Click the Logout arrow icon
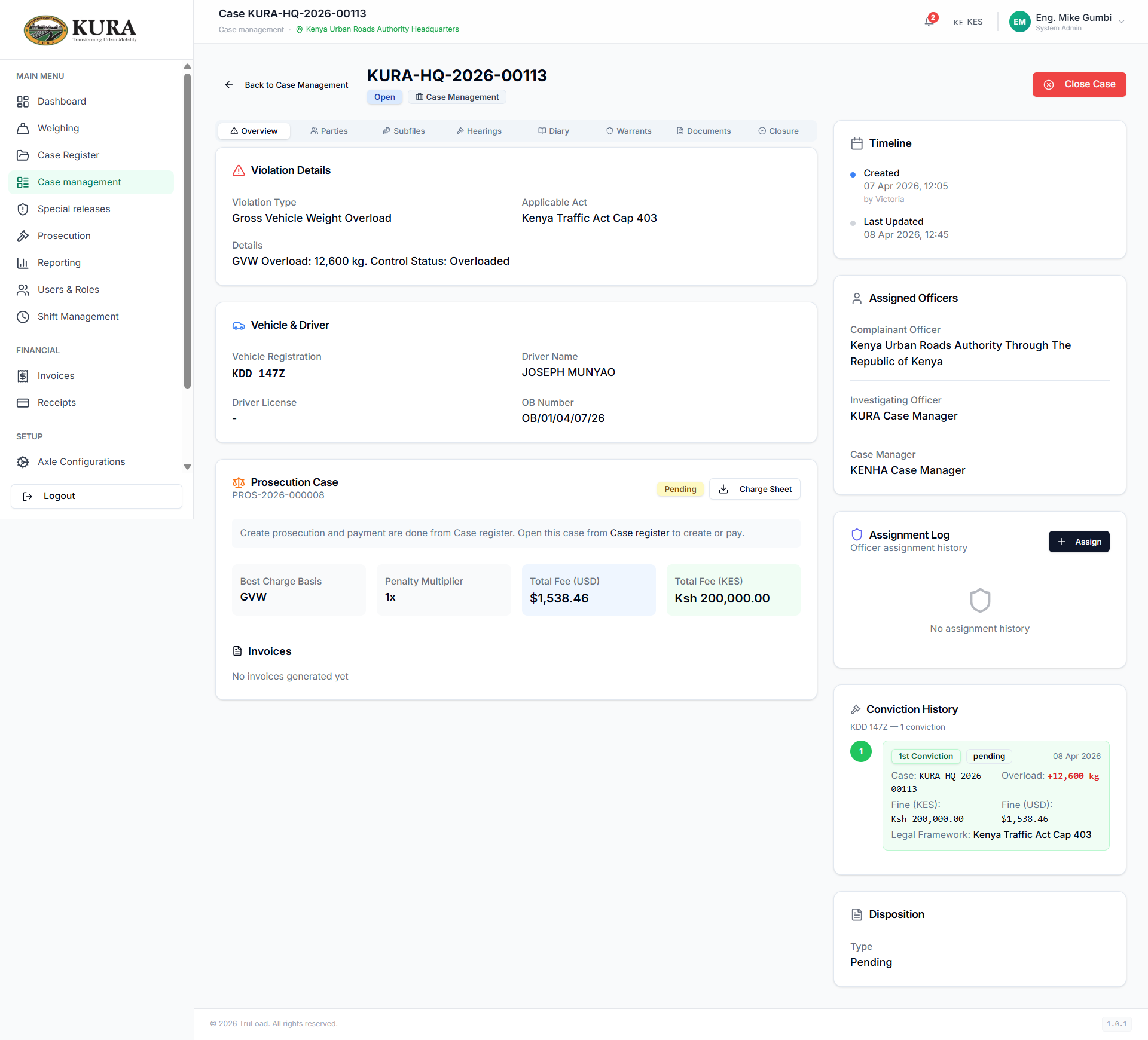1148x1040 pixels. point(28,496)
